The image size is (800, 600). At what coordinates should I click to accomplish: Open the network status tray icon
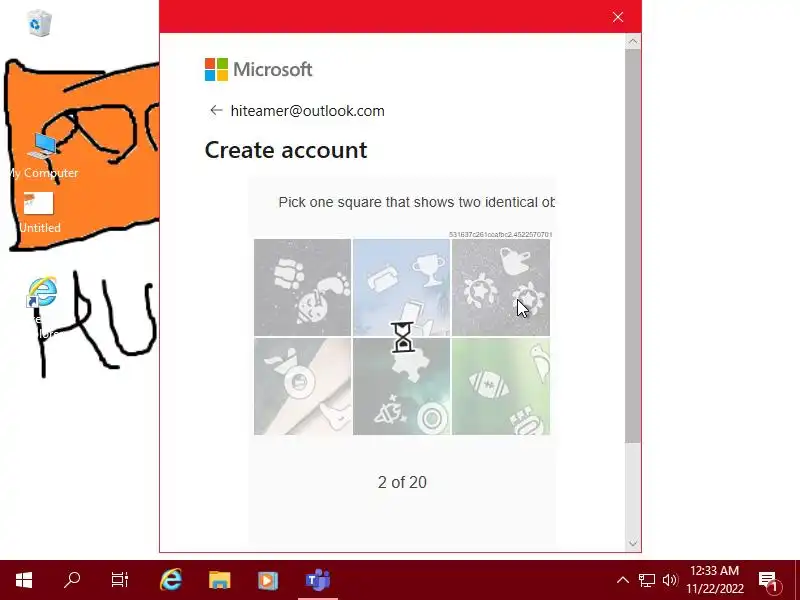click(646, 580)
